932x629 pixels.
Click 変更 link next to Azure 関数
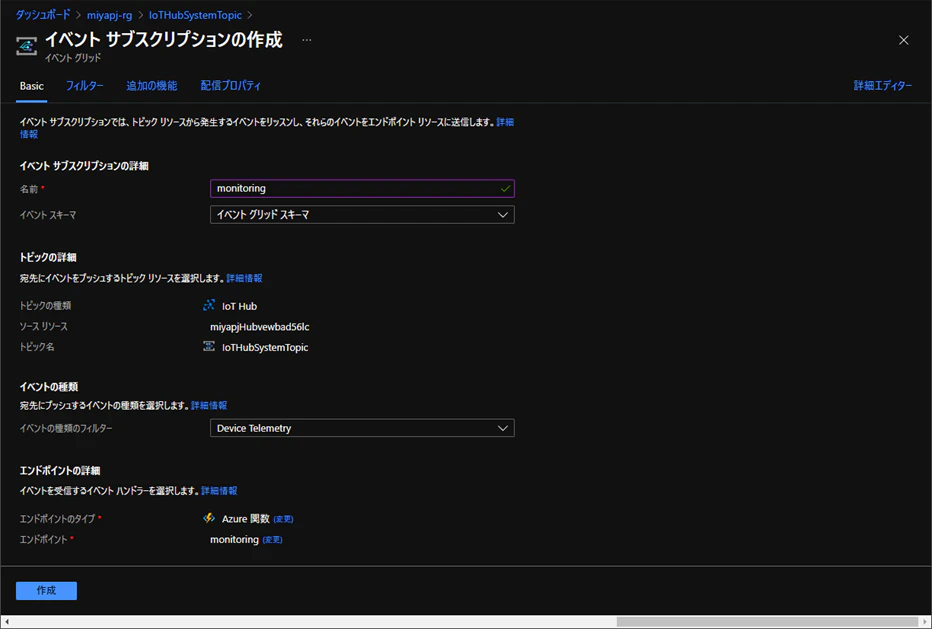284,519
